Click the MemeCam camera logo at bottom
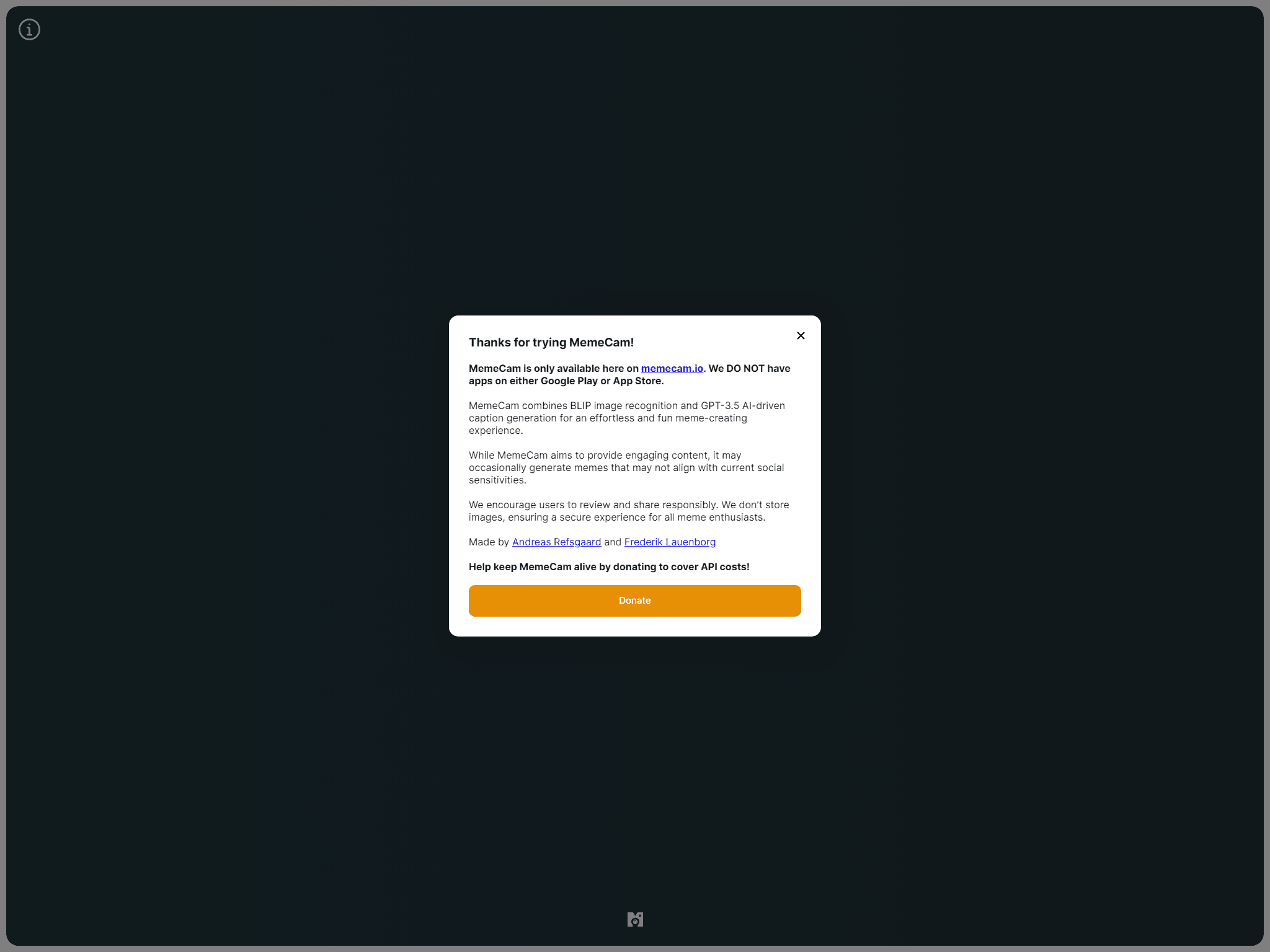 635,919
